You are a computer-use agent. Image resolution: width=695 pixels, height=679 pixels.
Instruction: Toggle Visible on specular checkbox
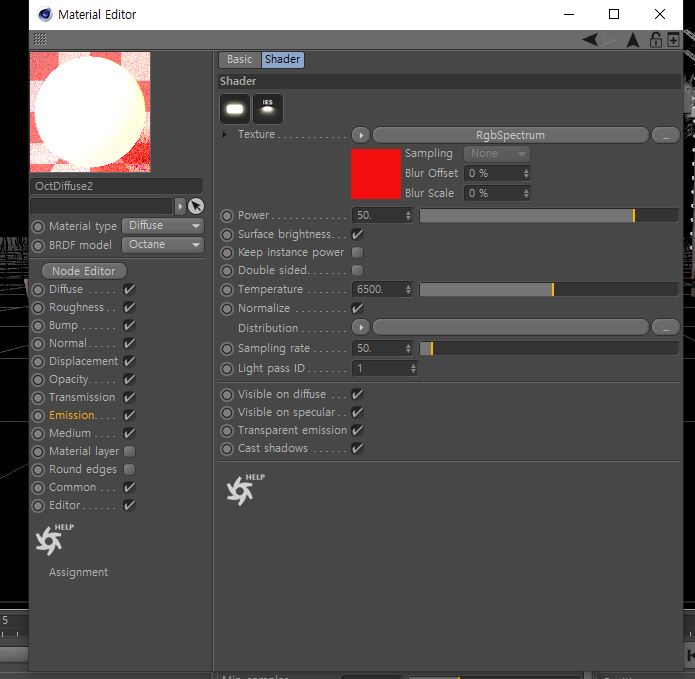click(357, 412)
